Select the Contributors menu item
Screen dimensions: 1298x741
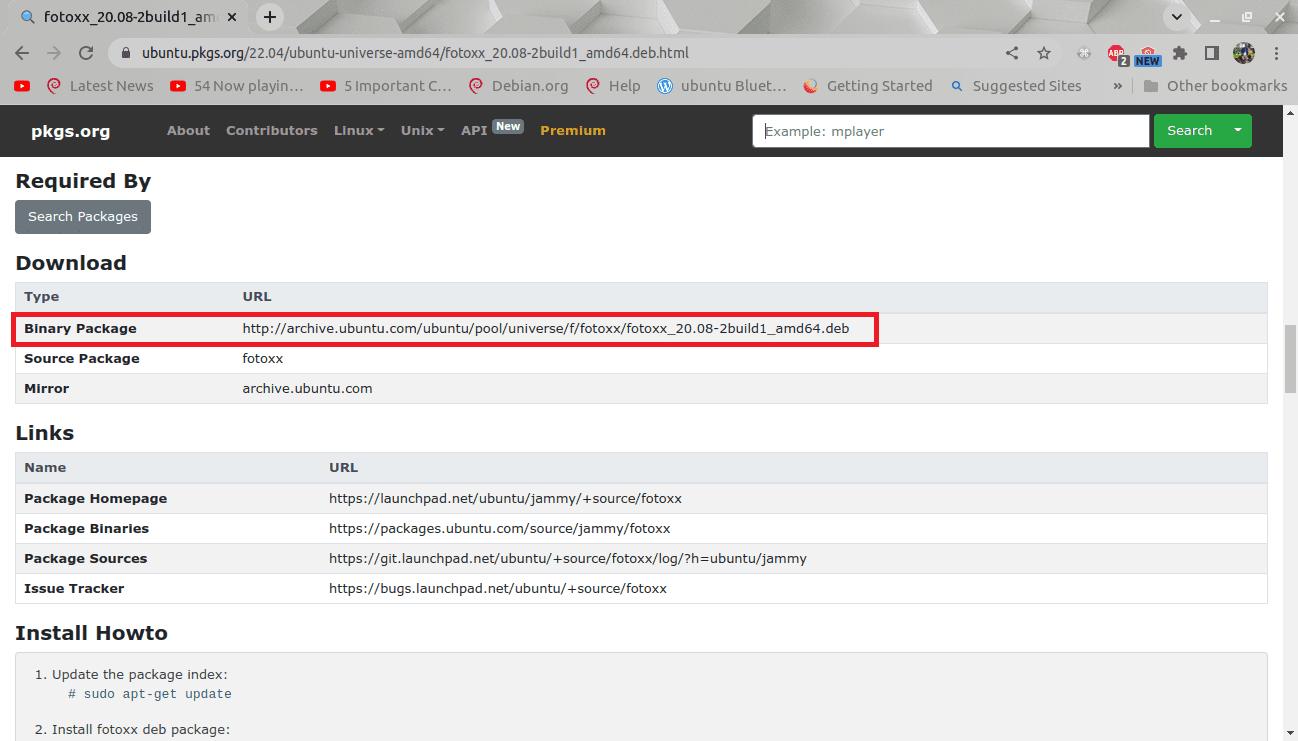click(271, 130)
